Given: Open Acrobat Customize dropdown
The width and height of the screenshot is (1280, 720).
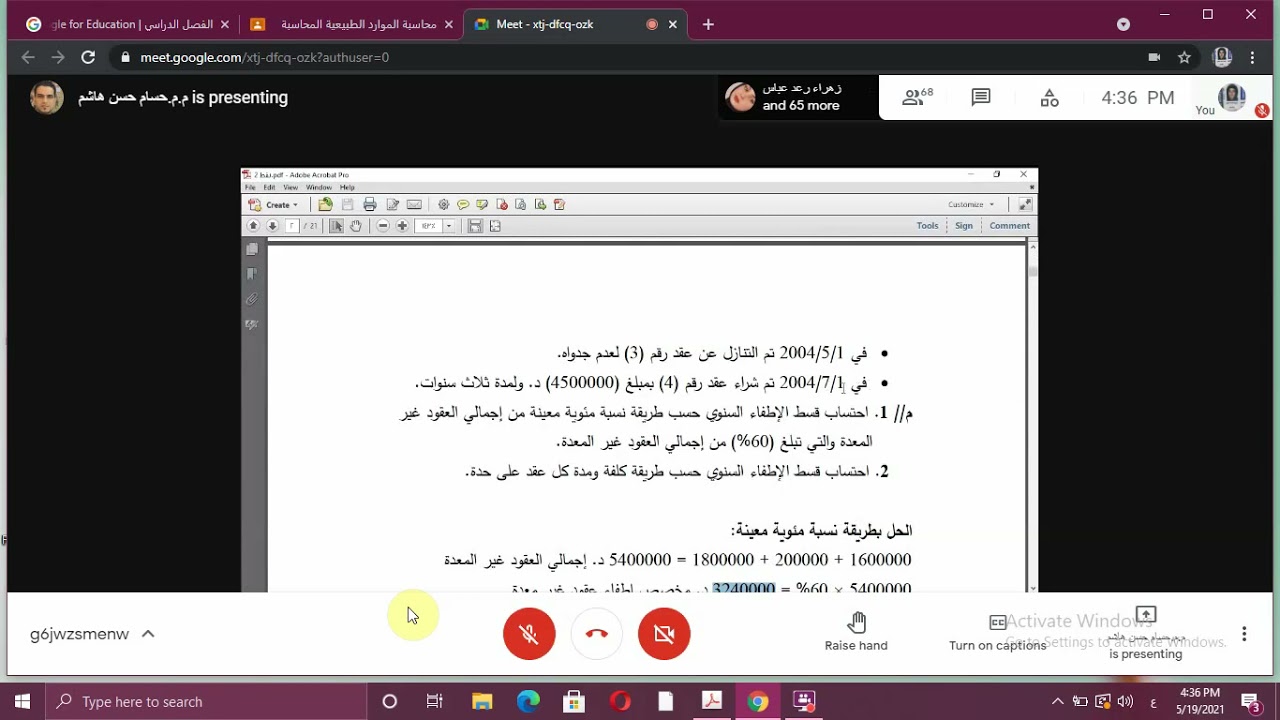Looking at the screenshot, I should pyautogui.click(x=971, y=204).
